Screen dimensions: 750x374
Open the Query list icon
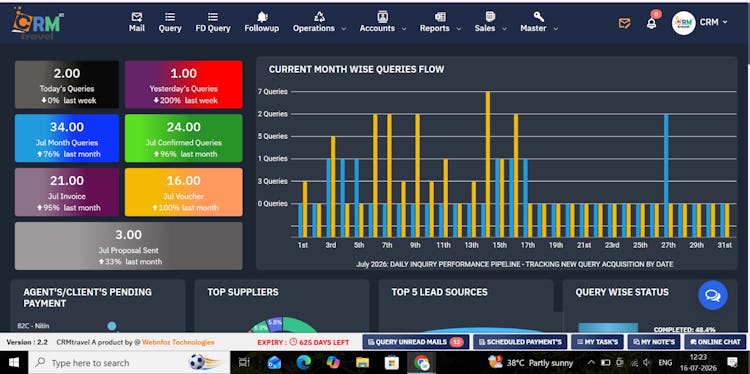tap(170, 17)
